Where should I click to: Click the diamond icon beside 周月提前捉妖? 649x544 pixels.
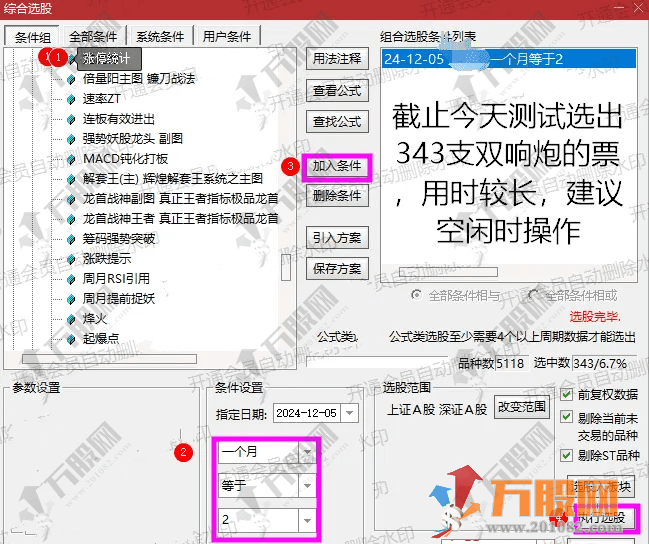[71, 299]
